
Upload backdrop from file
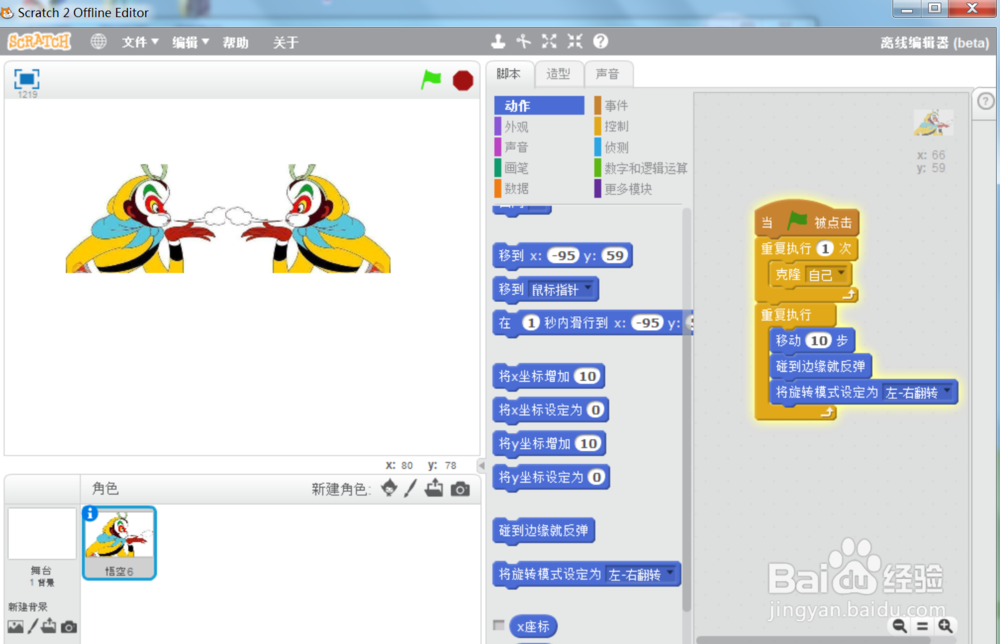(x=49, y=627)
